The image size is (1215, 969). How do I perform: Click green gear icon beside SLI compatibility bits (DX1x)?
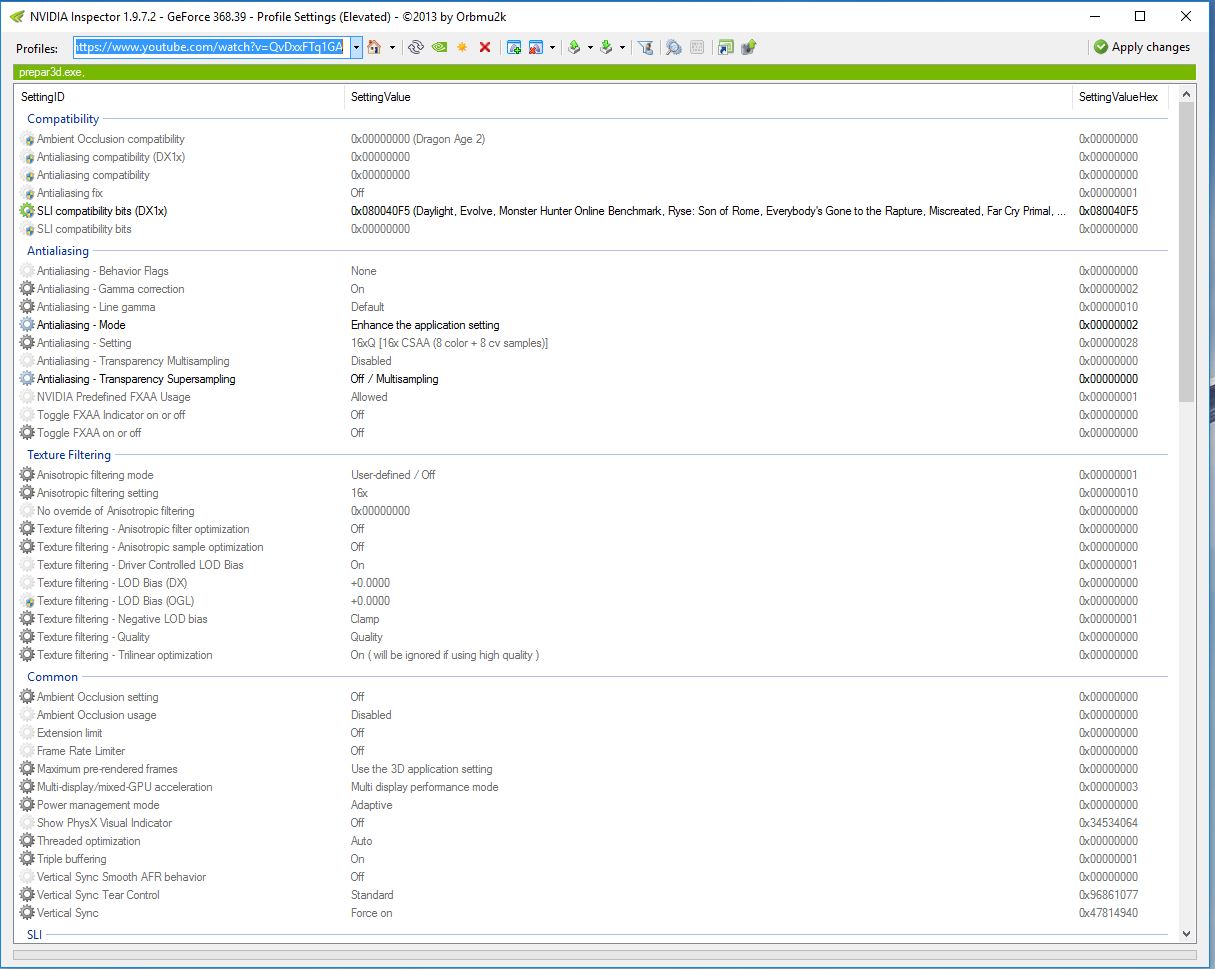click(x=27, y=211)
